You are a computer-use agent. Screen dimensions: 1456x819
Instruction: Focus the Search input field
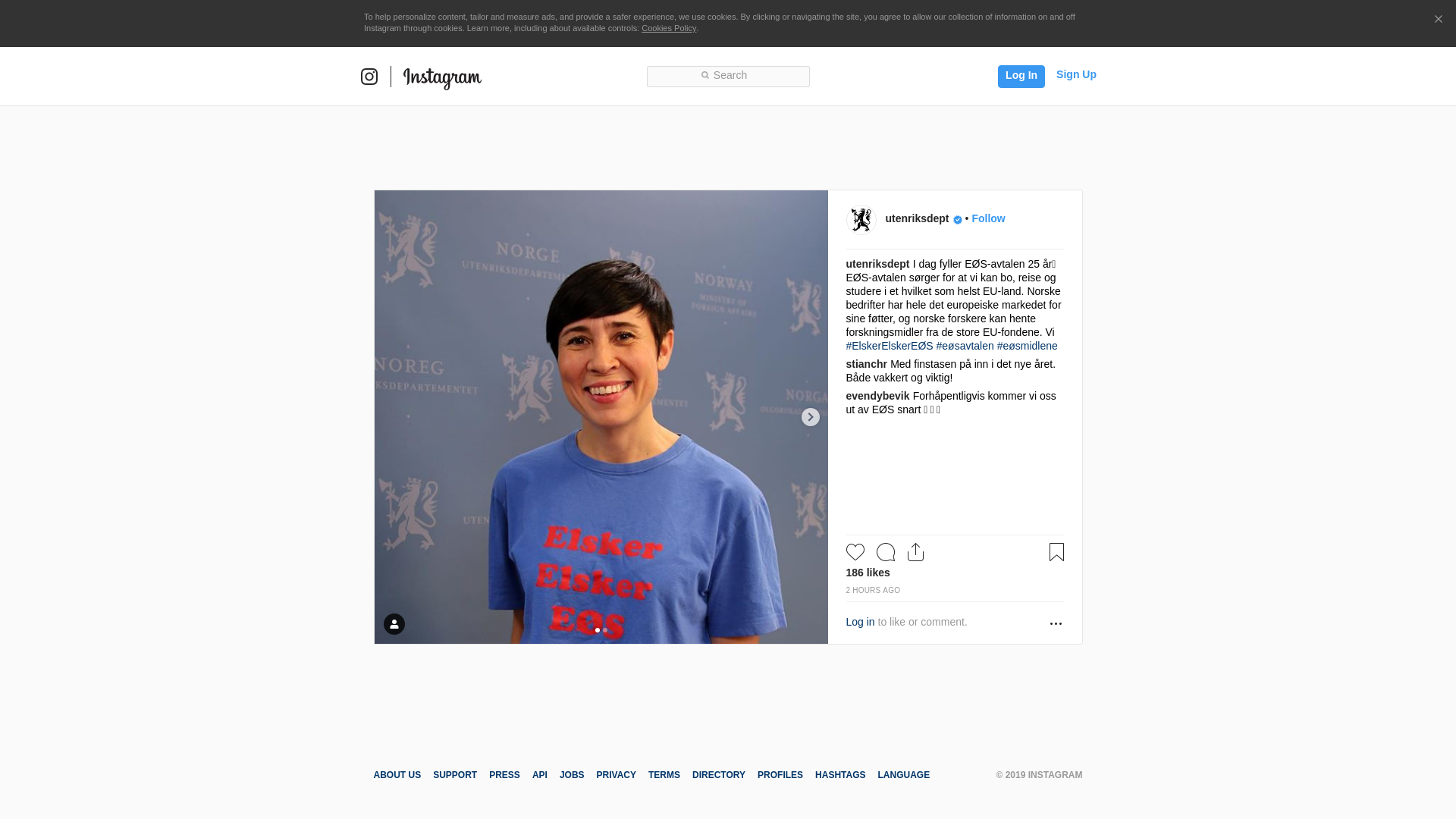(x=728, y=77)
